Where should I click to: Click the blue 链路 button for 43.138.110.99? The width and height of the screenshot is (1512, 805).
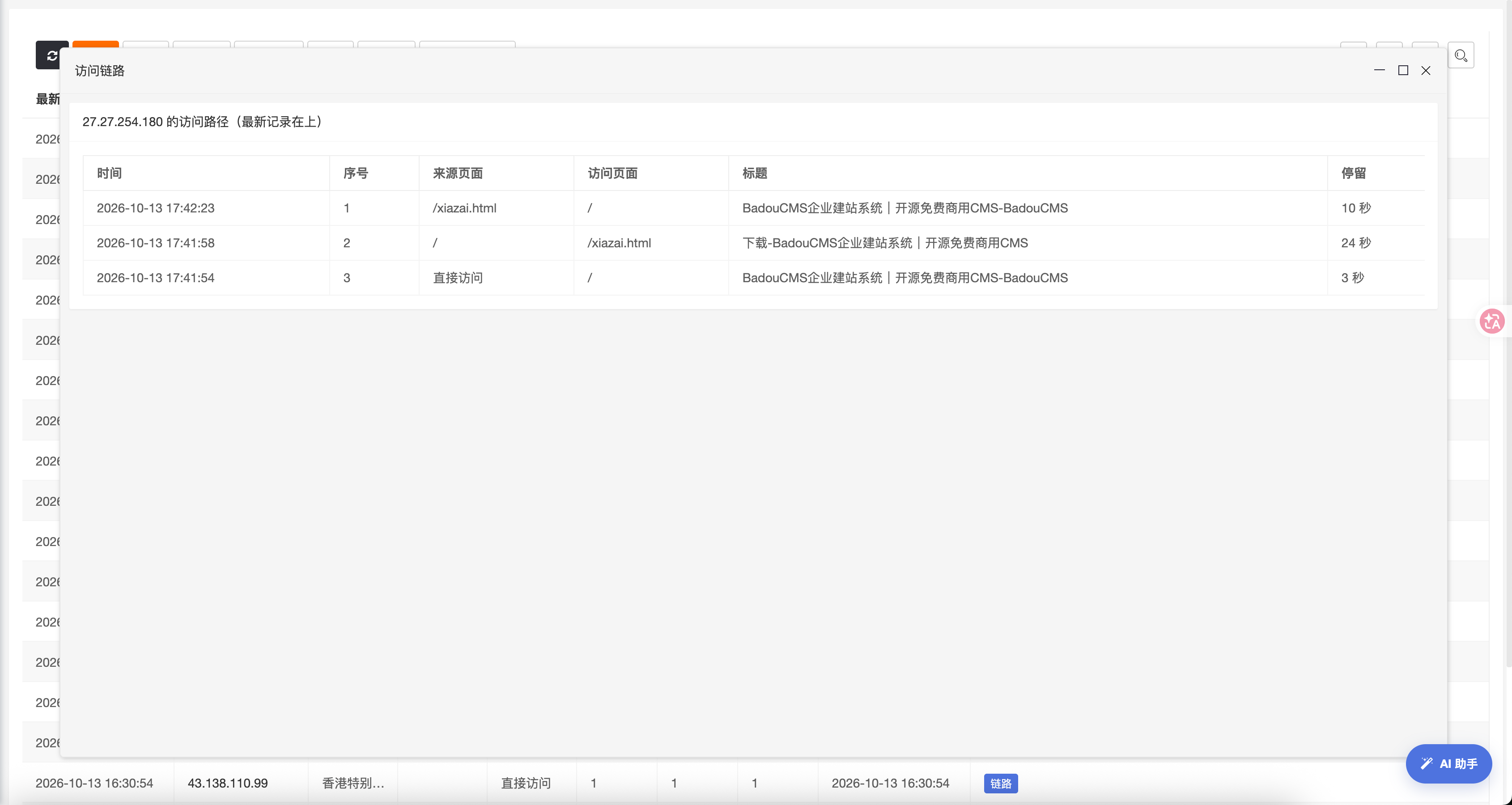[1001, 783]
